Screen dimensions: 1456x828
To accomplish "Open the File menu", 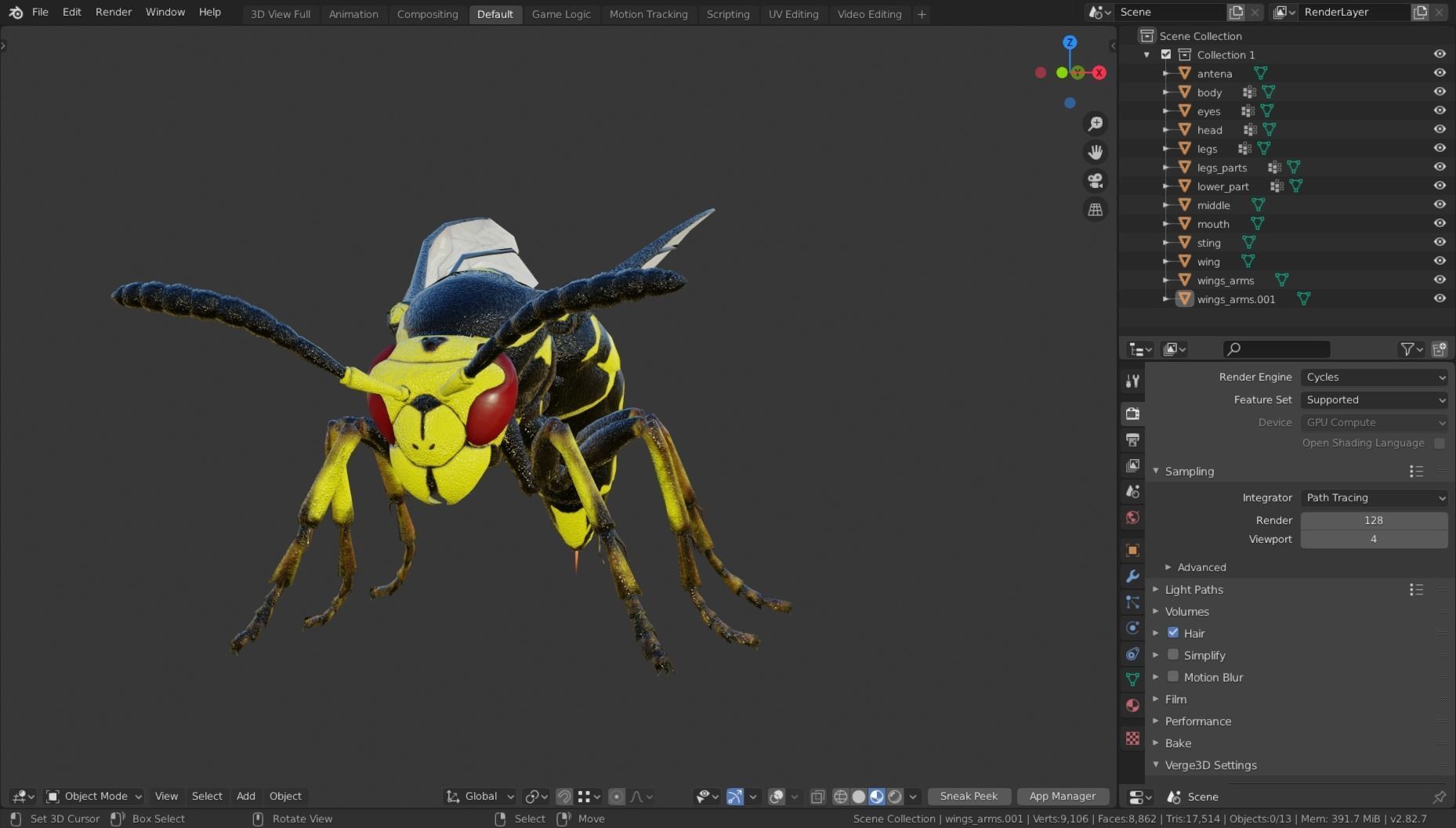I will 40,13.
